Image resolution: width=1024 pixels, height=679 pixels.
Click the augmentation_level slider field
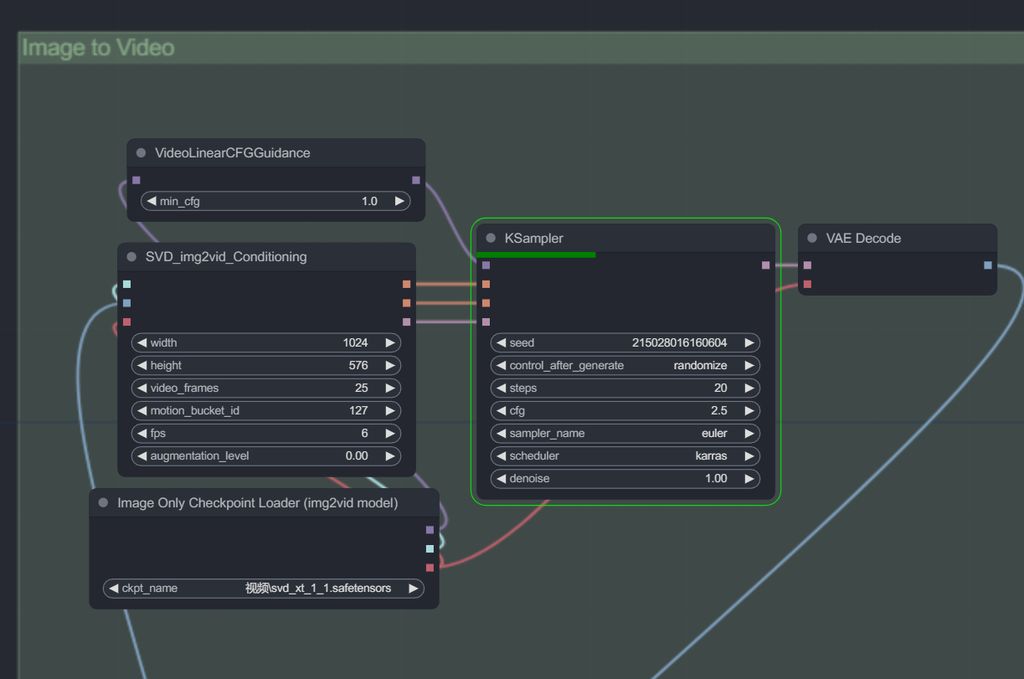click(266, 456)
